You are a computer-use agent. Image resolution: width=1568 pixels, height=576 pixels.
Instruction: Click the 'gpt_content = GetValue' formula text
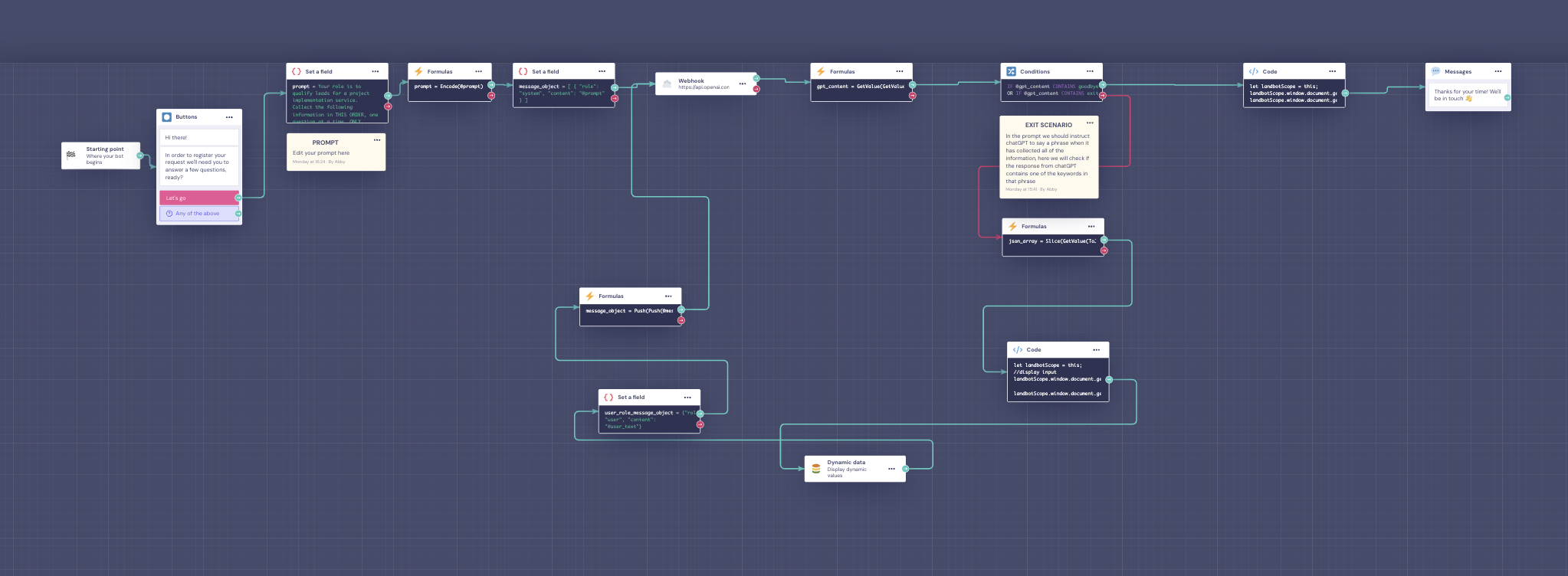pyautogui.click(x=860, y=87)
